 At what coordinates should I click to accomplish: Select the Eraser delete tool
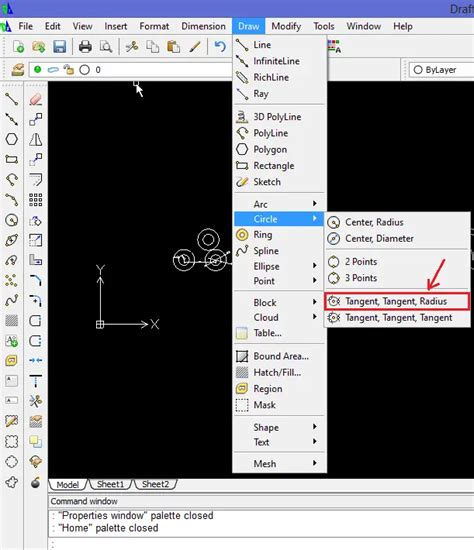pos(35,99)
